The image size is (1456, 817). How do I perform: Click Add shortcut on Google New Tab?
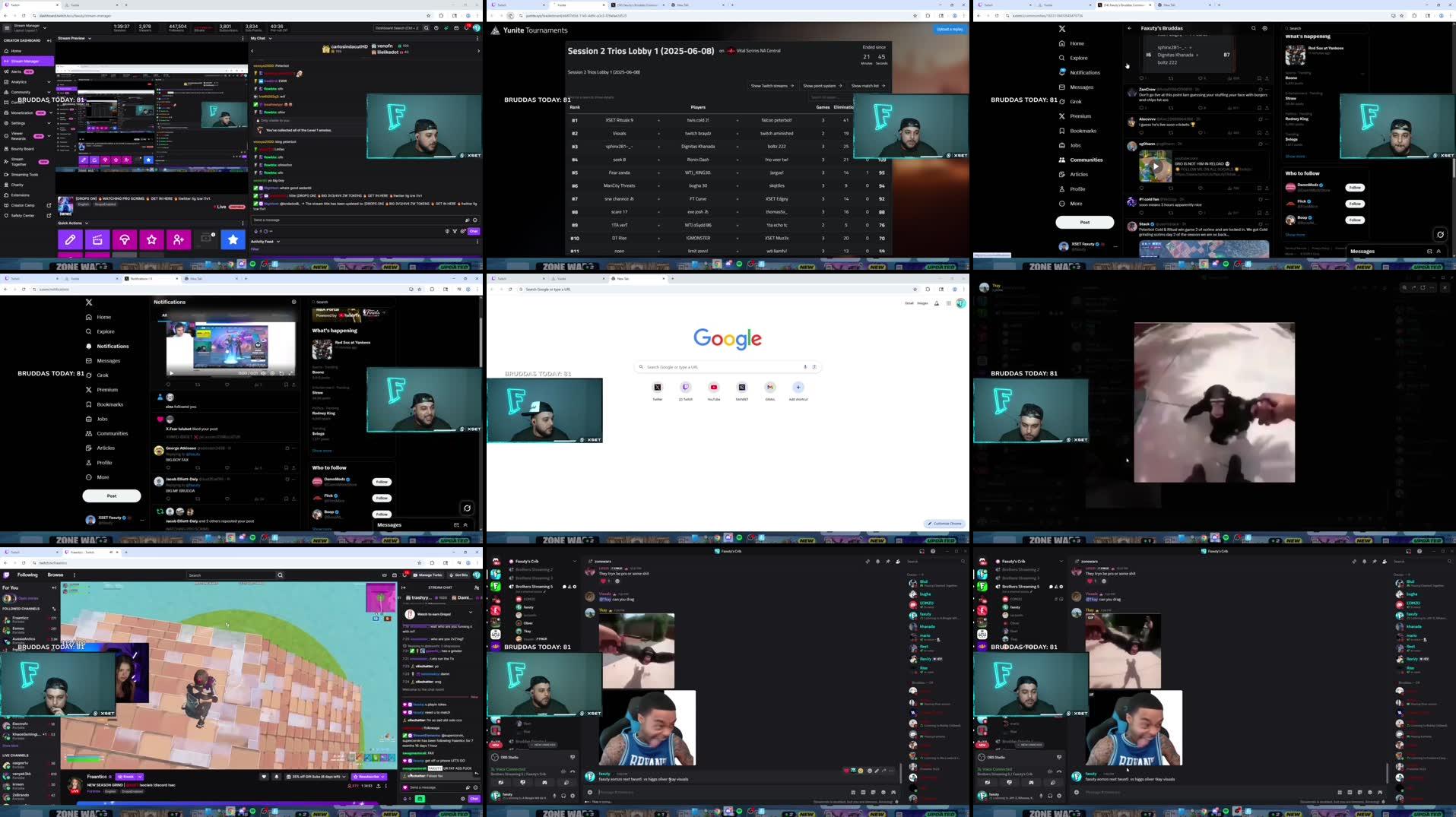point(798,390)
